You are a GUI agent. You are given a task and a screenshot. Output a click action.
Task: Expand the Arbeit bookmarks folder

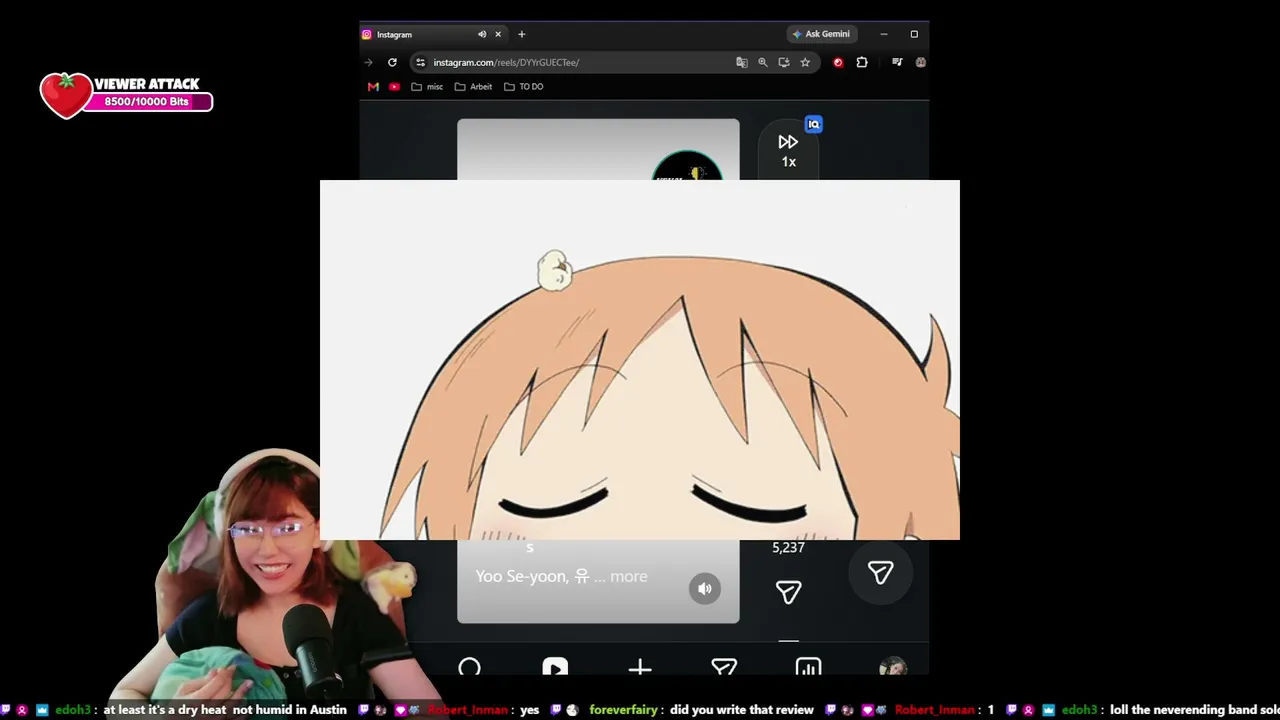click(x=473, y=87)
